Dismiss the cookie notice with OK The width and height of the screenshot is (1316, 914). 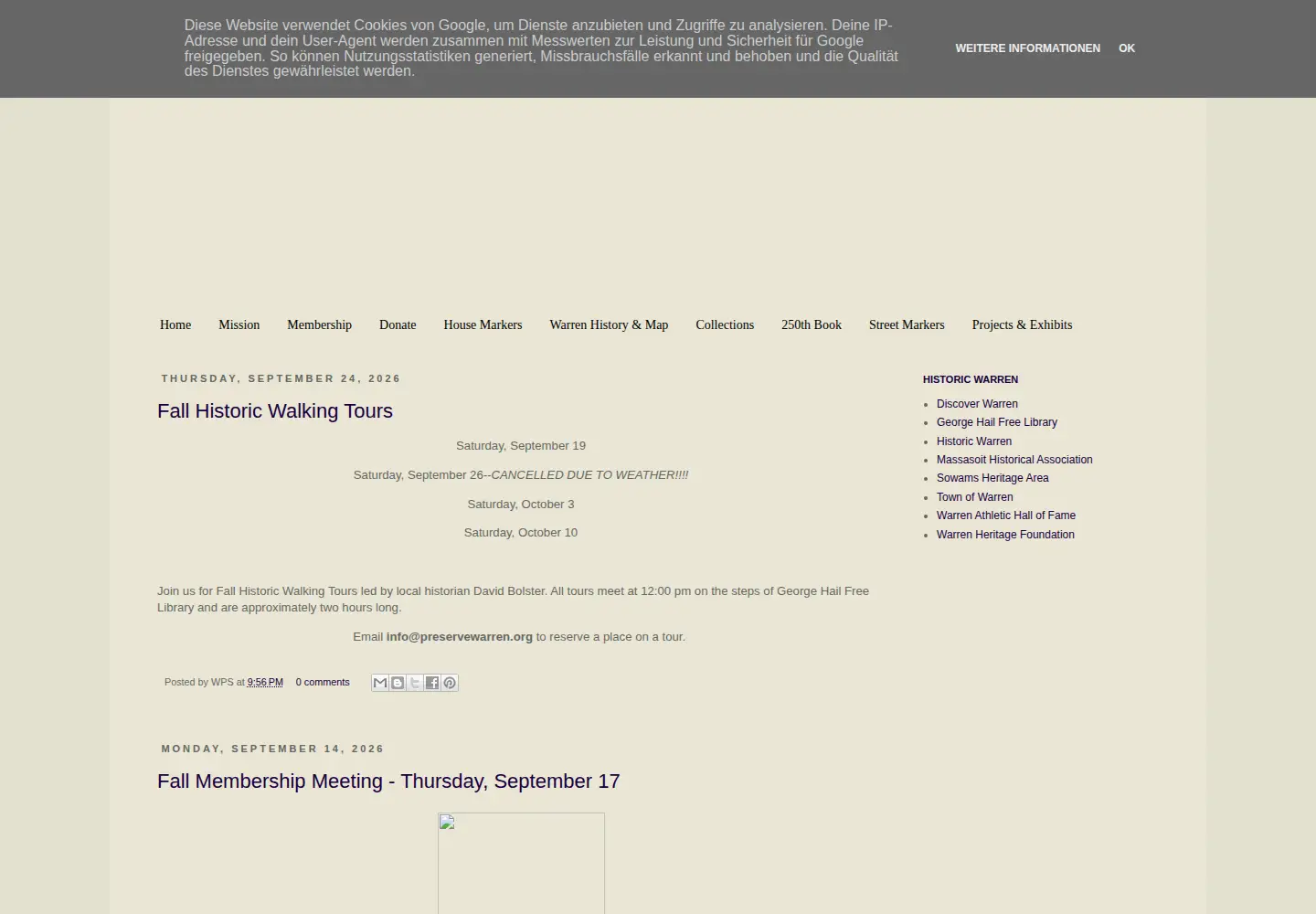tap(1127, 48)
